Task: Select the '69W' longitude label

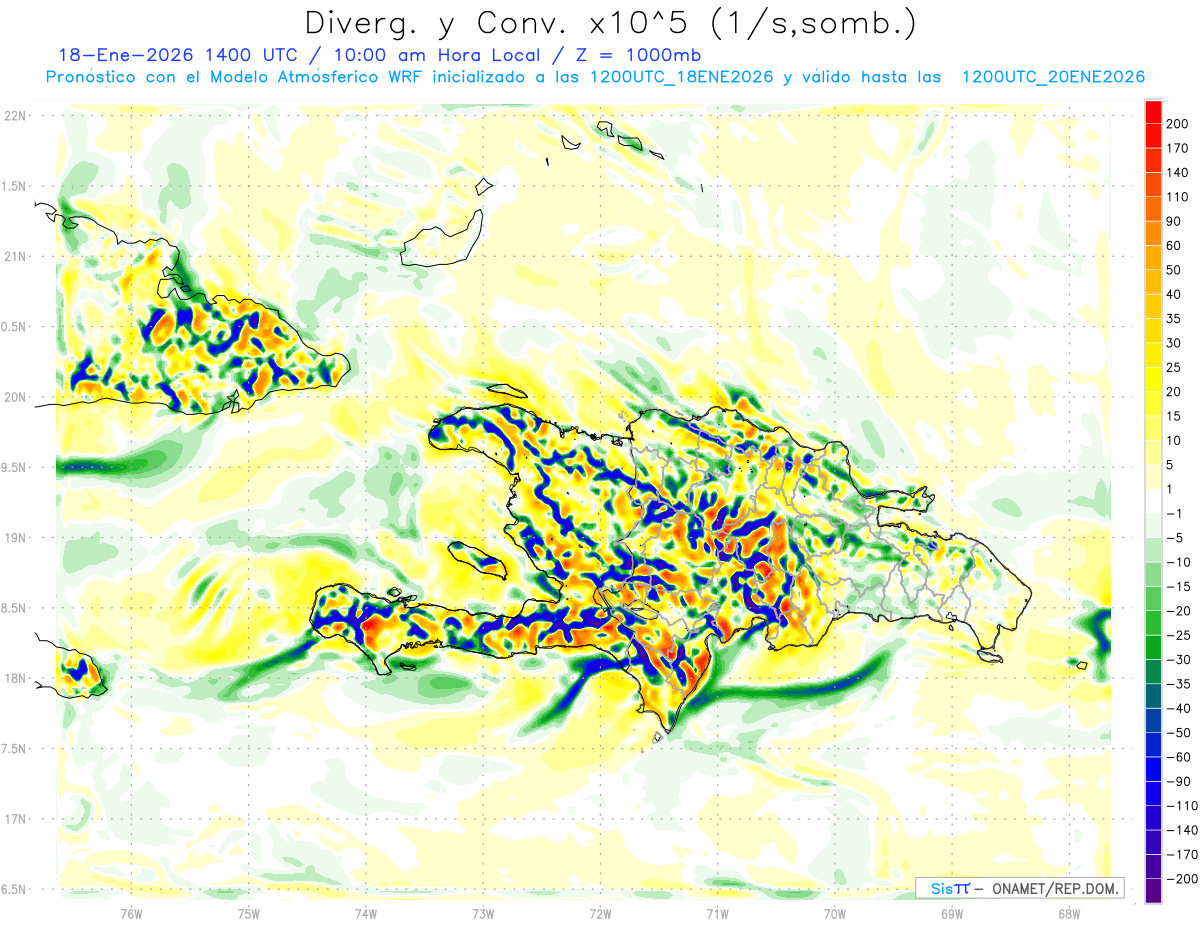Action: click(x=952, y=913)
